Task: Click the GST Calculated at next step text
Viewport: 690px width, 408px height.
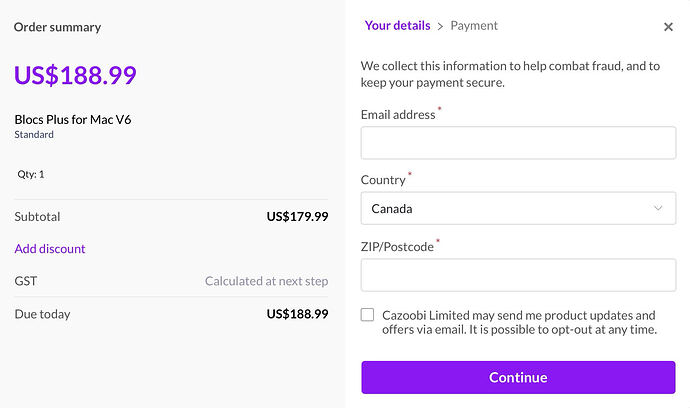Action: pos(266,282)
